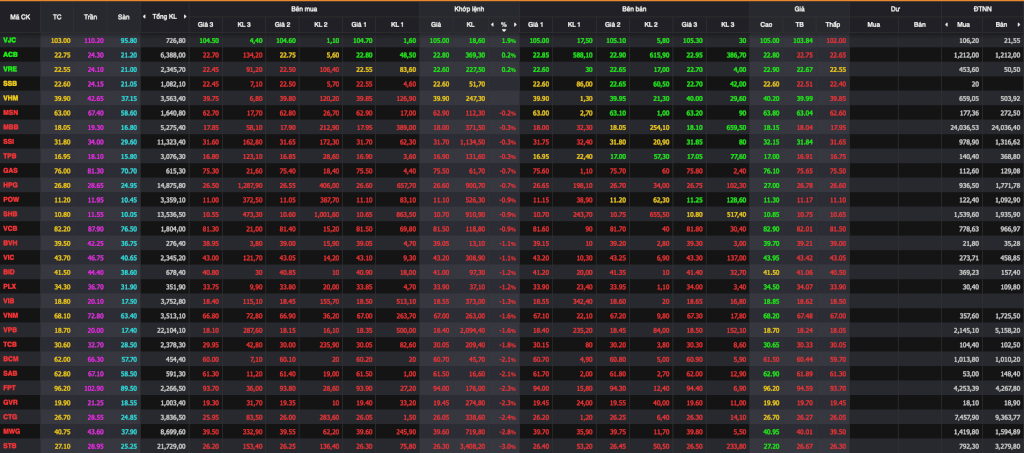Screen dimensions: 1024x453
Task: Open the POW stock symbol
Action: click(10, 199)
